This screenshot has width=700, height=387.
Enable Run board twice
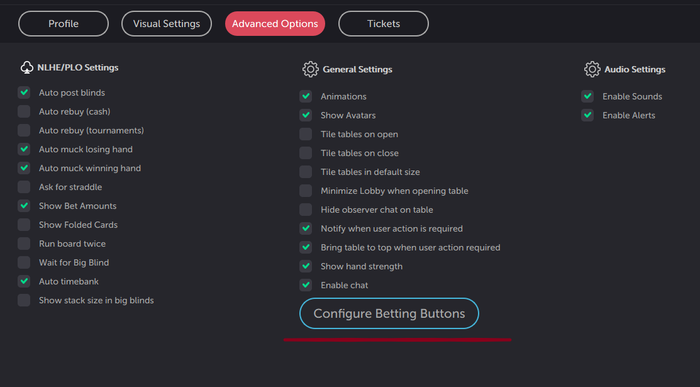point(24,243)
